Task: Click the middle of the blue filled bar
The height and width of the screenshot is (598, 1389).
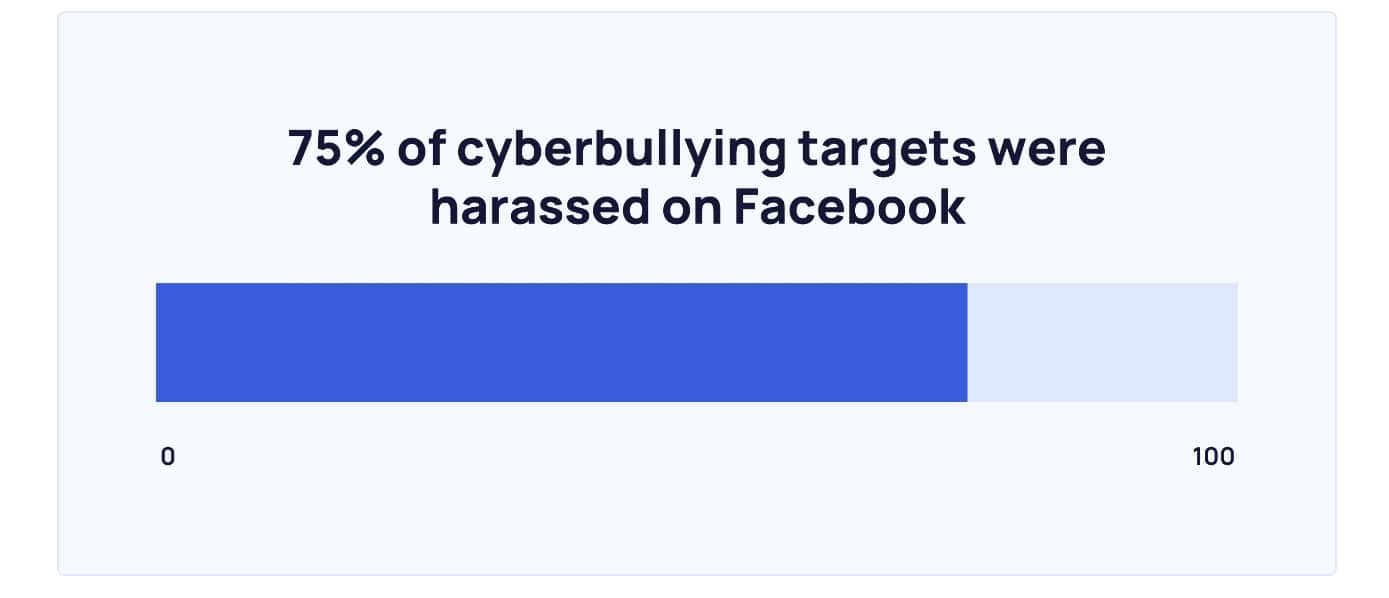Action: 561,342
